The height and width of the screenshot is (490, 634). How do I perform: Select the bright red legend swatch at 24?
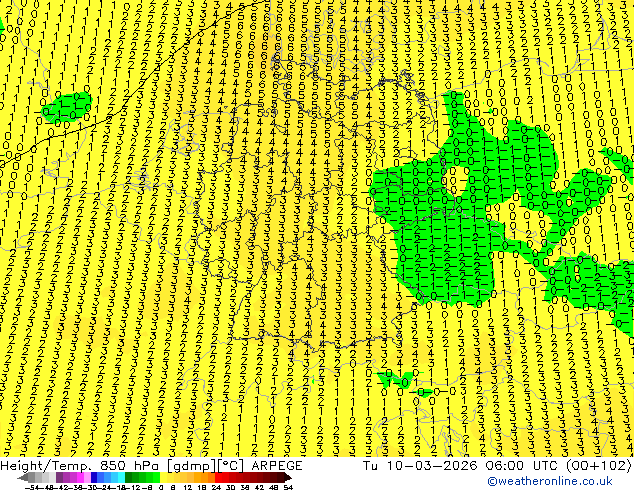218,477
